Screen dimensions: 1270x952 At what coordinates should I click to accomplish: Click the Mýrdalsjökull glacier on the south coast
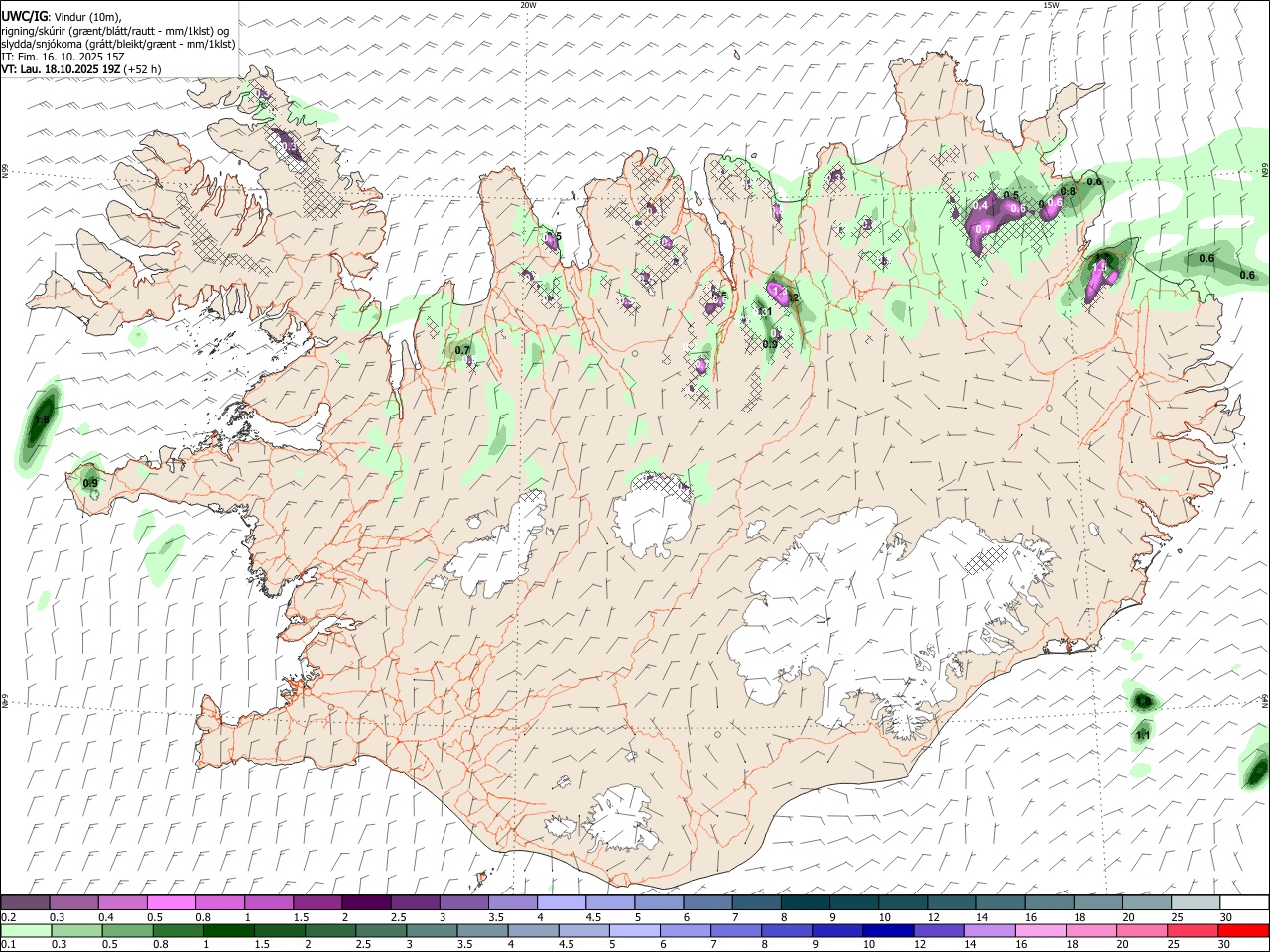[x=622, y=817]
